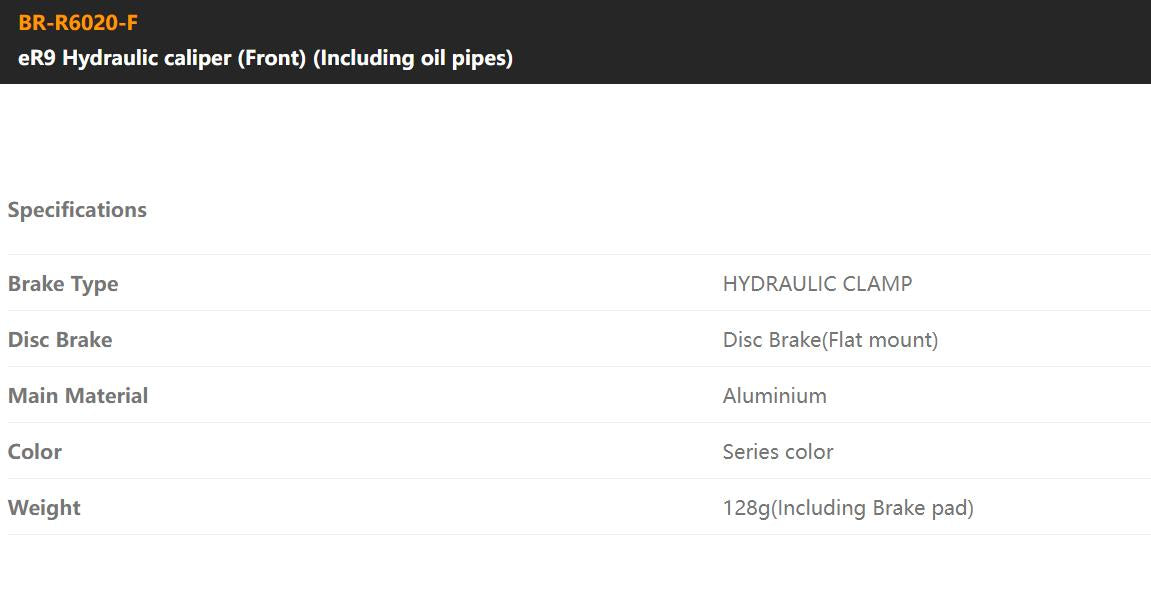Image resolution: width=1151 pixels, height=590 pixels.
Task: Select the Specifications section heading
Action: point(77,210)
